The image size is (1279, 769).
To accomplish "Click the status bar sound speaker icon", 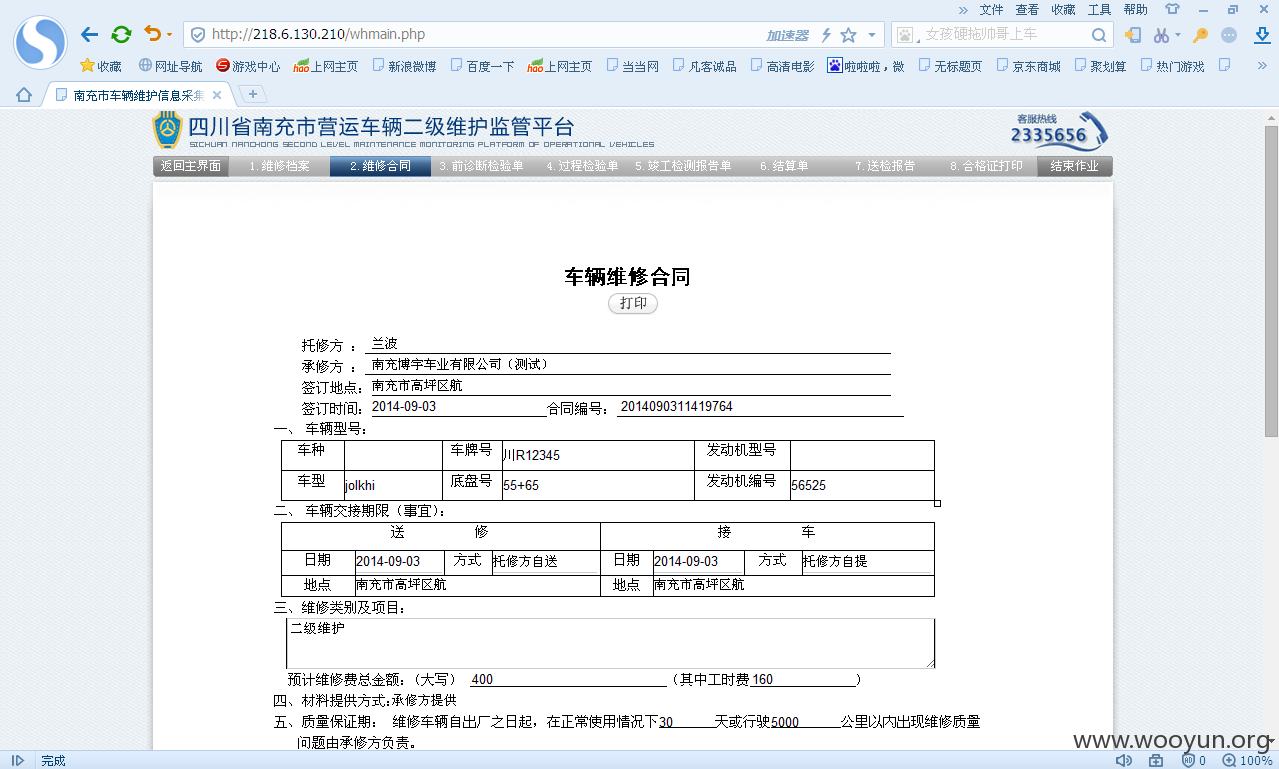I will point(1124,760).
